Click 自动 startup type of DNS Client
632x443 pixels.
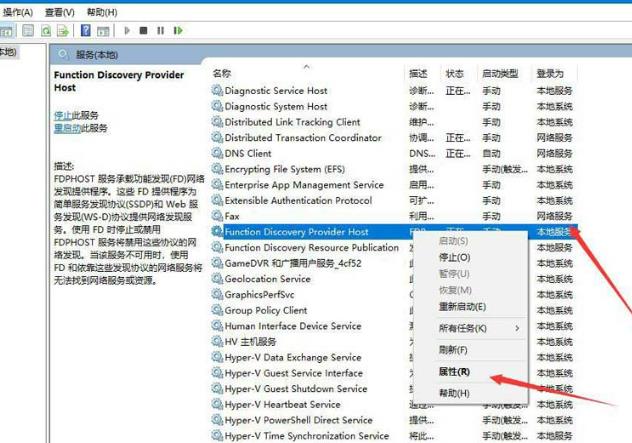point(491,154)
